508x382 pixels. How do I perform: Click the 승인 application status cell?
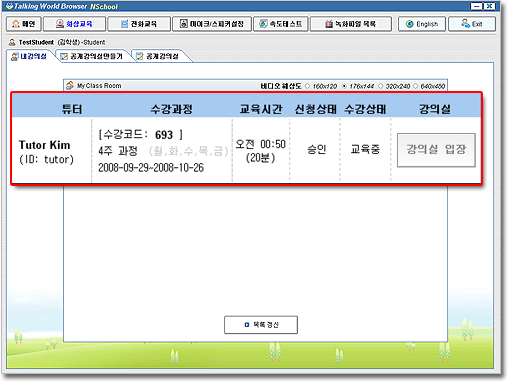316,149
